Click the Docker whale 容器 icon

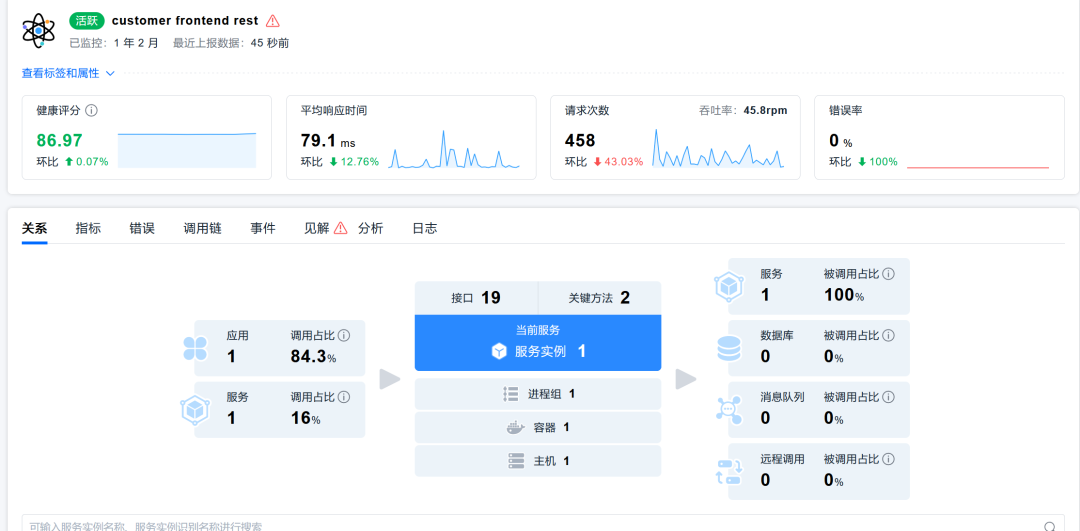515,427
